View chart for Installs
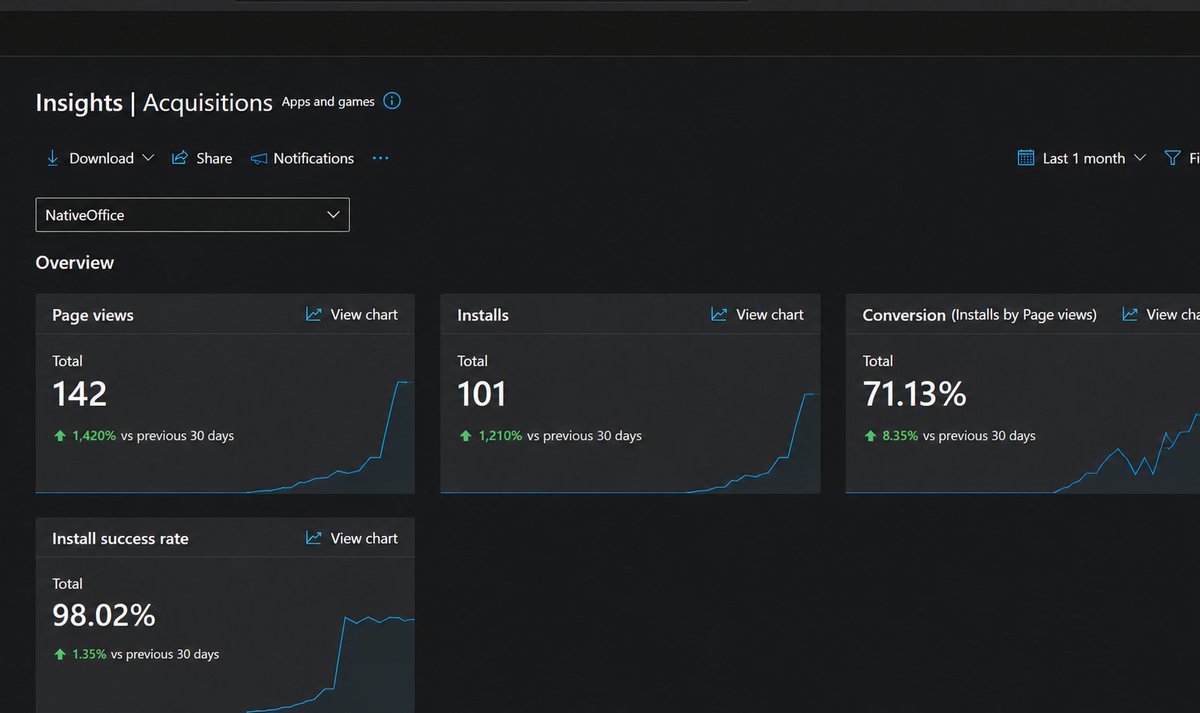 (757, 314)
